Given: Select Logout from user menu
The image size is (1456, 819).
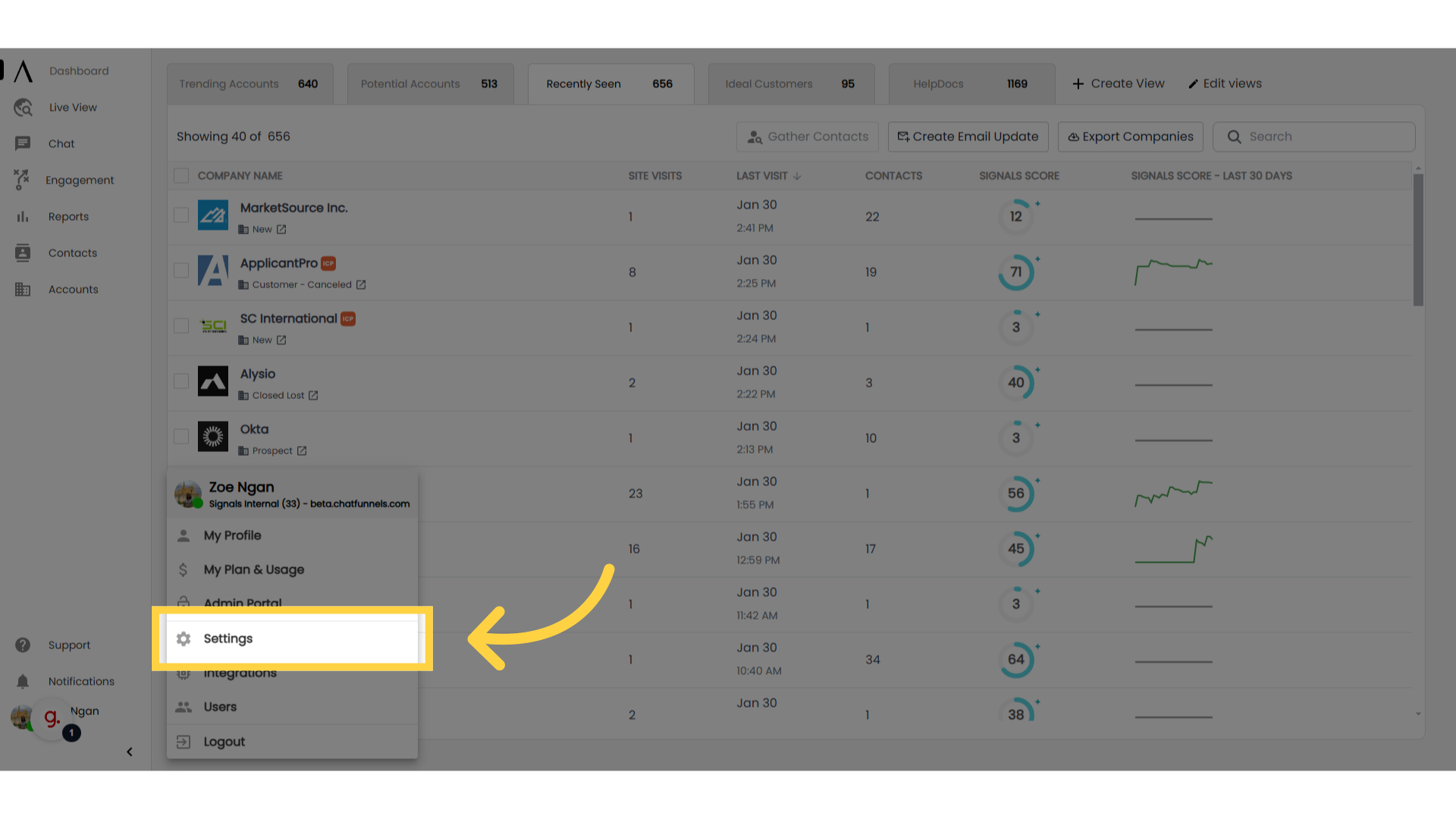Looking at the screenshot, I should coord(224,741).
